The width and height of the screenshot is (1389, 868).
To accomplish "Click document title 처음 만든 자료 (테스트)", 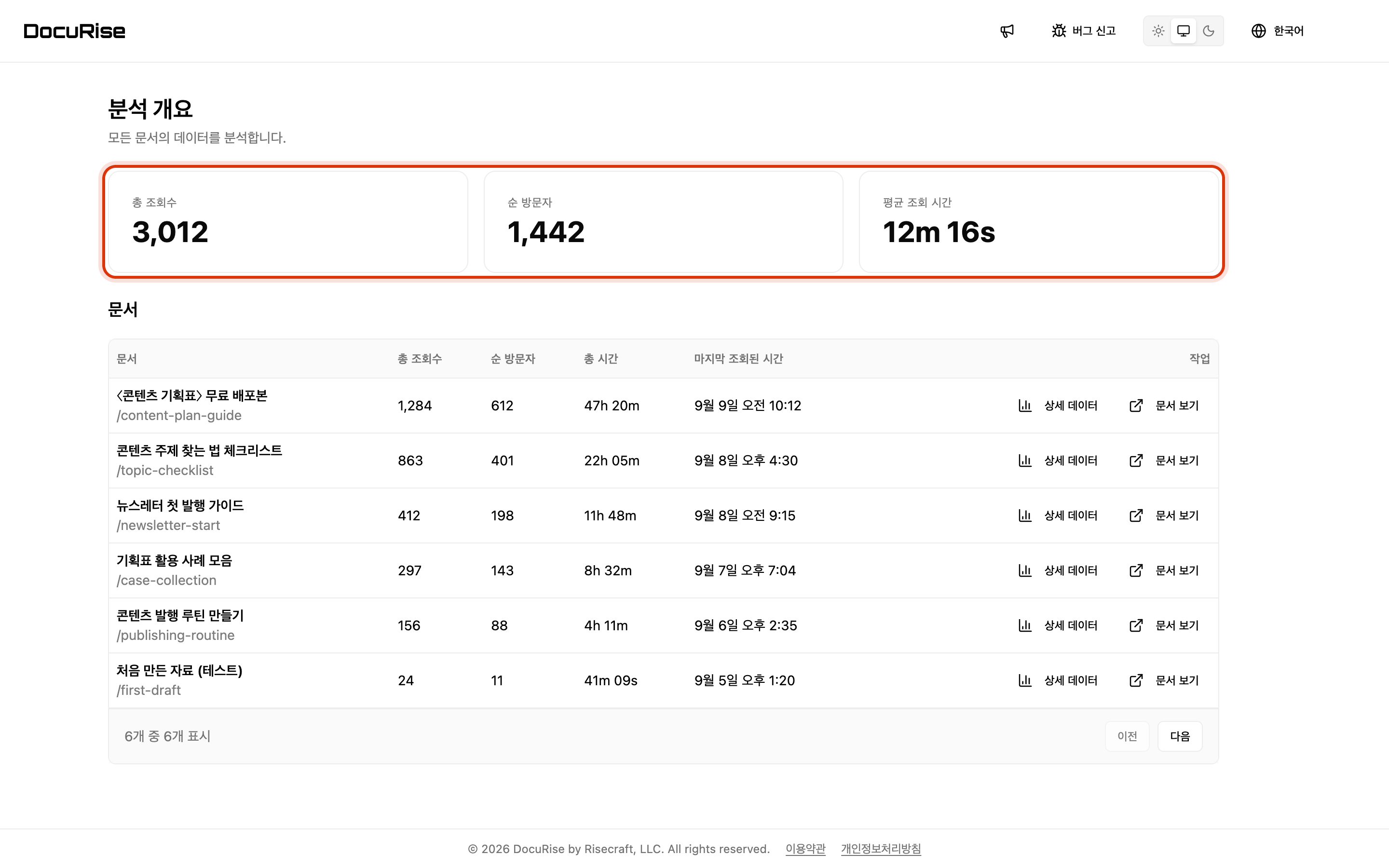I will (179, 671).
